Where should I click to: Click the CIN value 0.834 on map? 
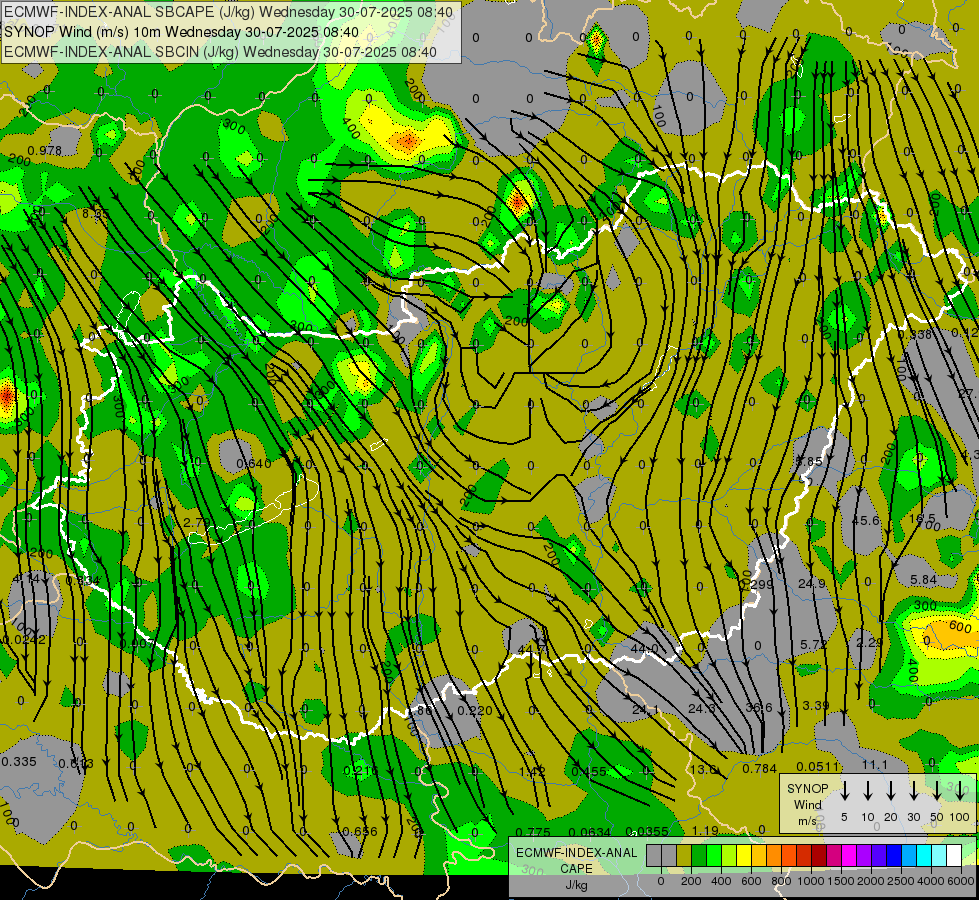point(82,580)
